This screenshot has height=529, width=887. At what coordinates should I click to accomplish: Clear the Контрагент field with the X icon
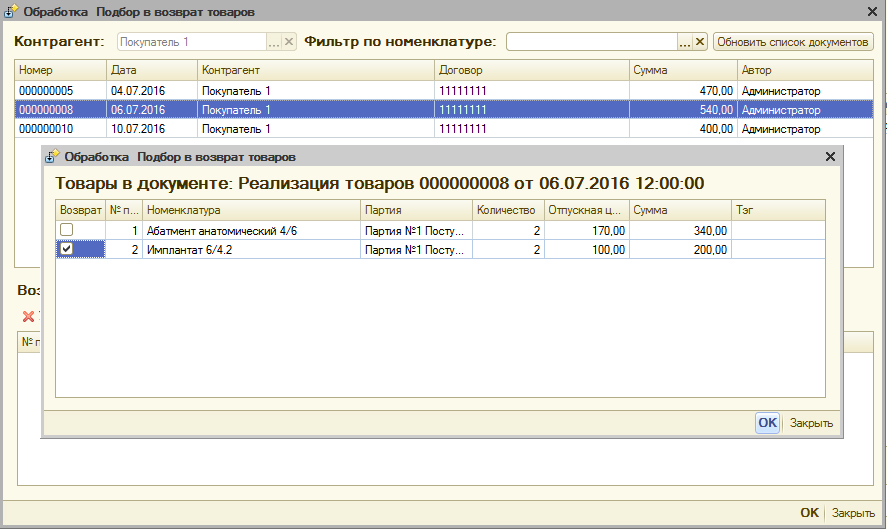(289, 42)
